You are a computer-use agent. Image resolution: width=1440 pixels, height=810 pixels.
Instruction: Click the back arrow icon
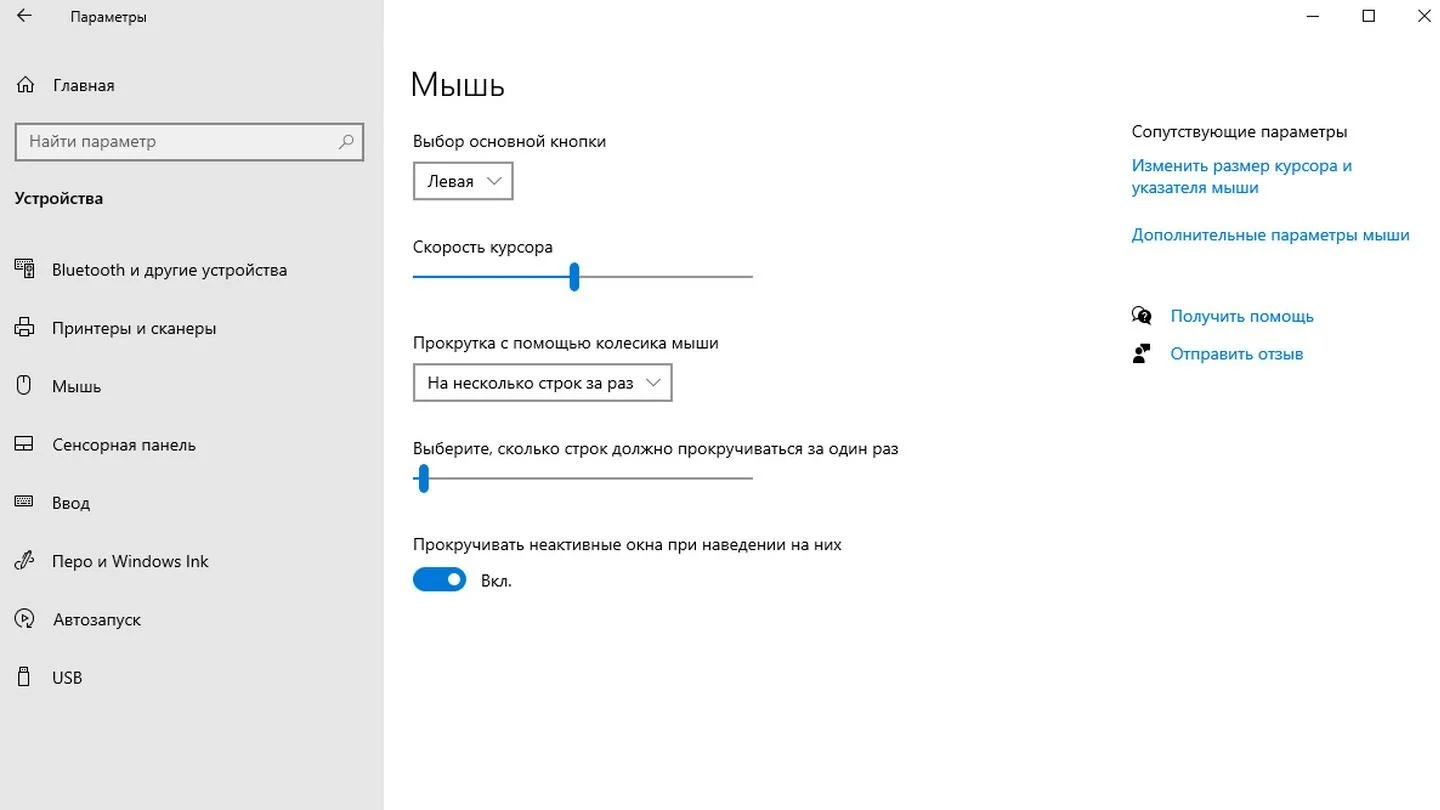pos(24,16)
